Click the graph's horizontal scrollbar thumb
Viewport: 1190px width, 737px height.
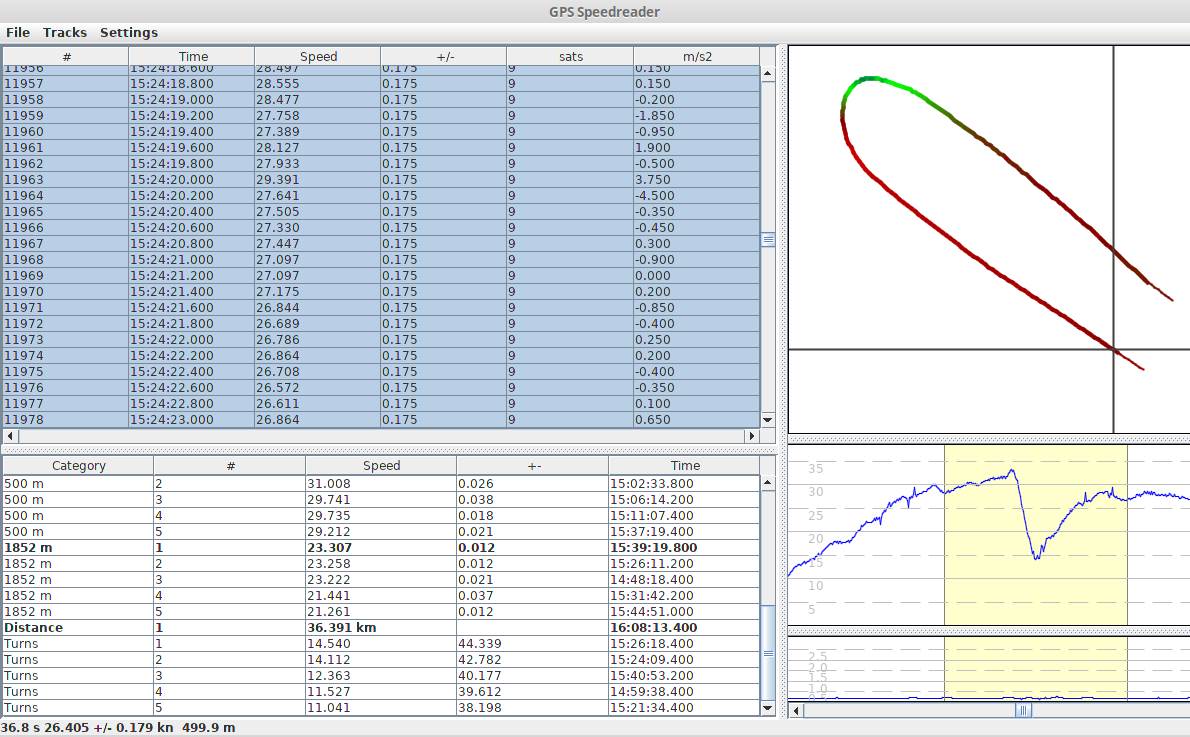pyautogui.click(x=1023, y=710)
